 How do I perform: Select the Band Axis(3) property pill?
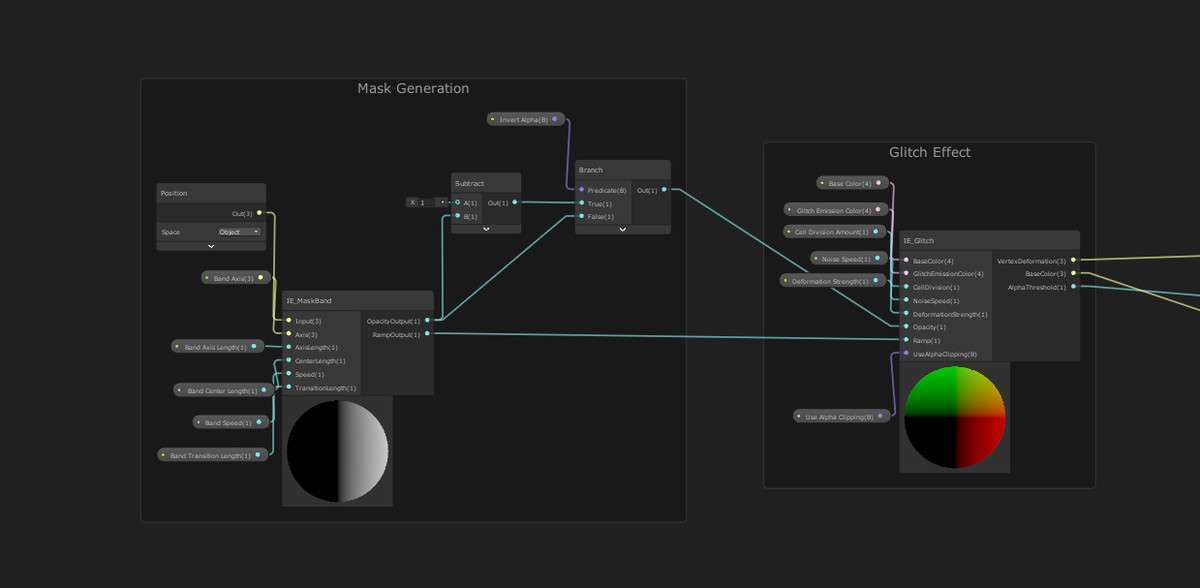tap(236, 278)
